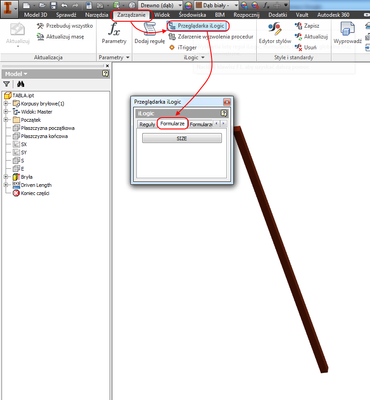
Task: Select the Formularze tab in iLogic browser
Action: (172, 124)
